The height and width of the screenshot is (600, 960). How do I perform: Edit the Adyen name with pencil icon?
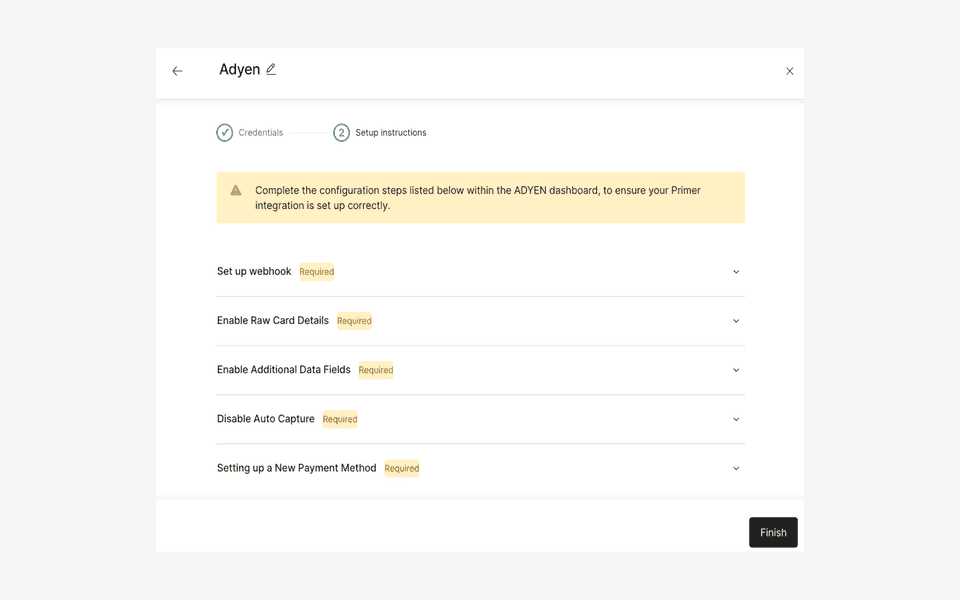(x=271, y=69)
